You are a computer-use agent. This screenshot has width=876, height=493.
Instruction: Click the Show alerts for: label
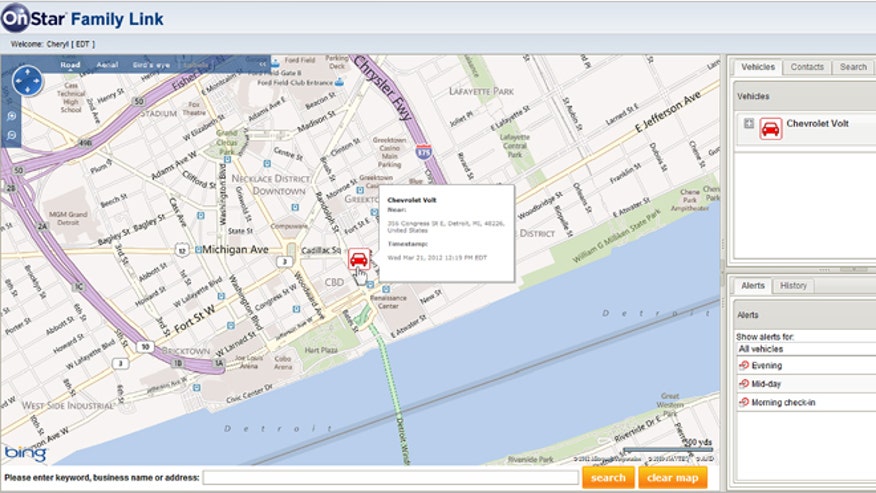point(765,337)
